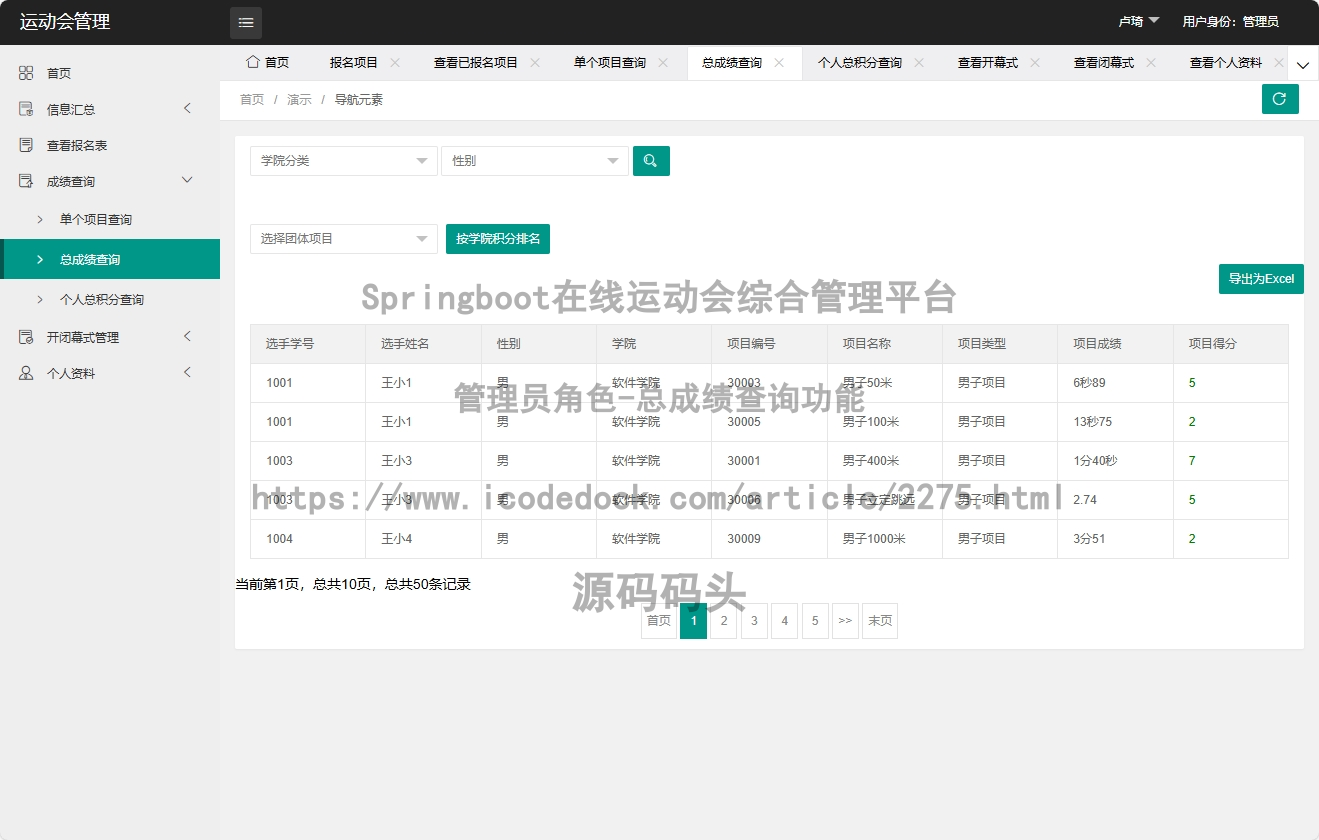Switch to the 首页 tab
The image size is (1319, 840).
(x=267, y=62)
